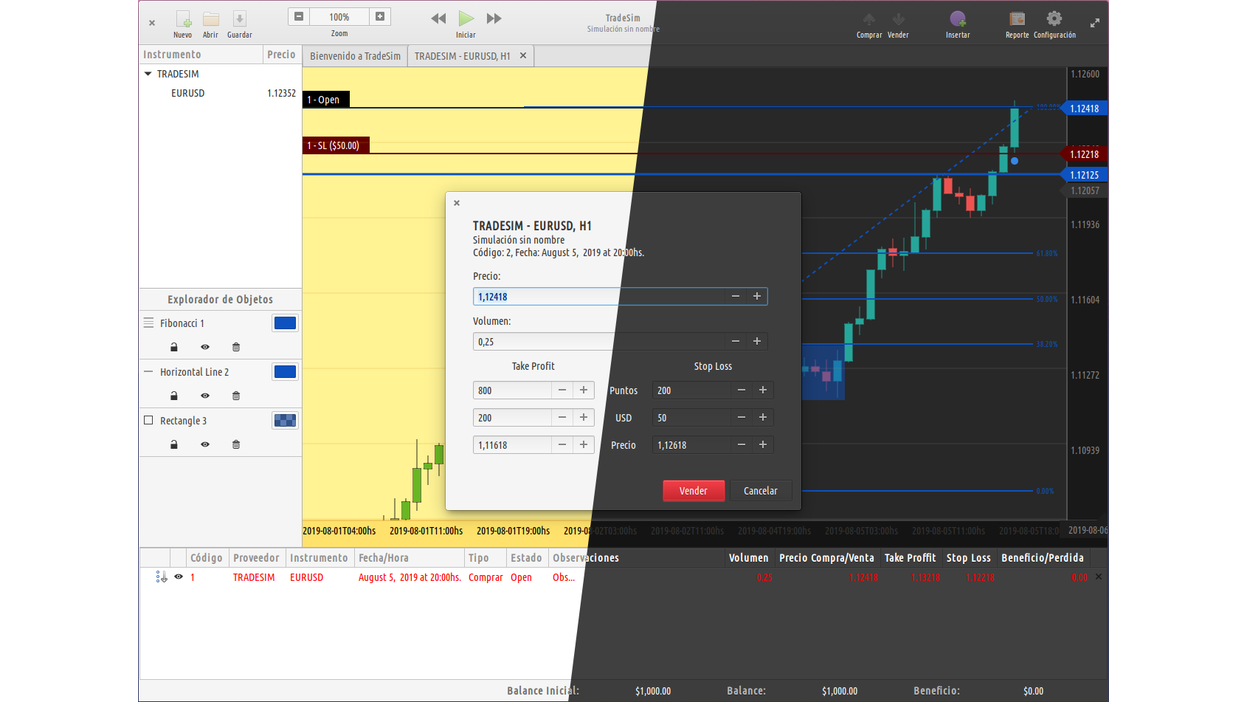Hide the Horizontal Line 2 object
The width and height of the screenshot is (1248, 702).
(x=205, y=396)
